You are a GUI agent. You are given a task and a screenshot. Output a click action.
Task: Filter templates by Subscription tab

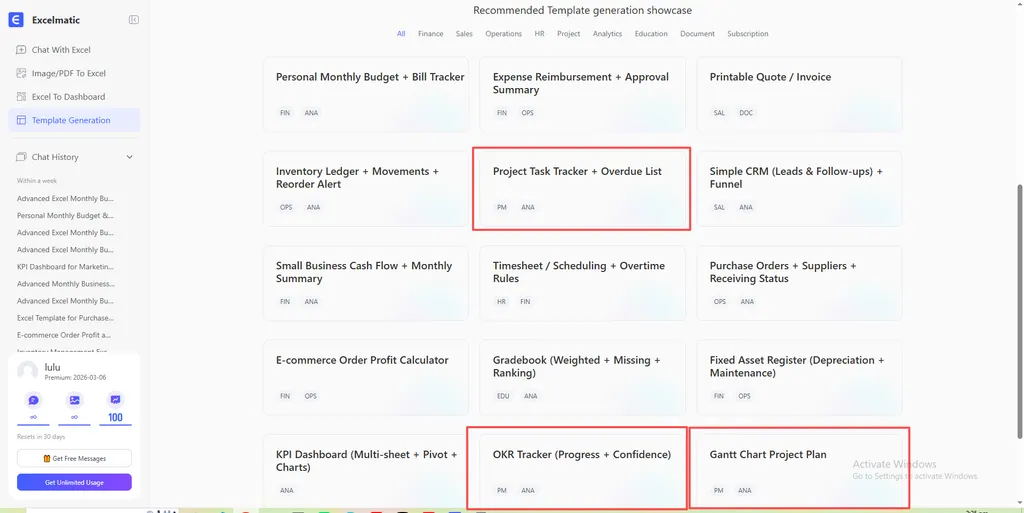(x=748, y=34)
